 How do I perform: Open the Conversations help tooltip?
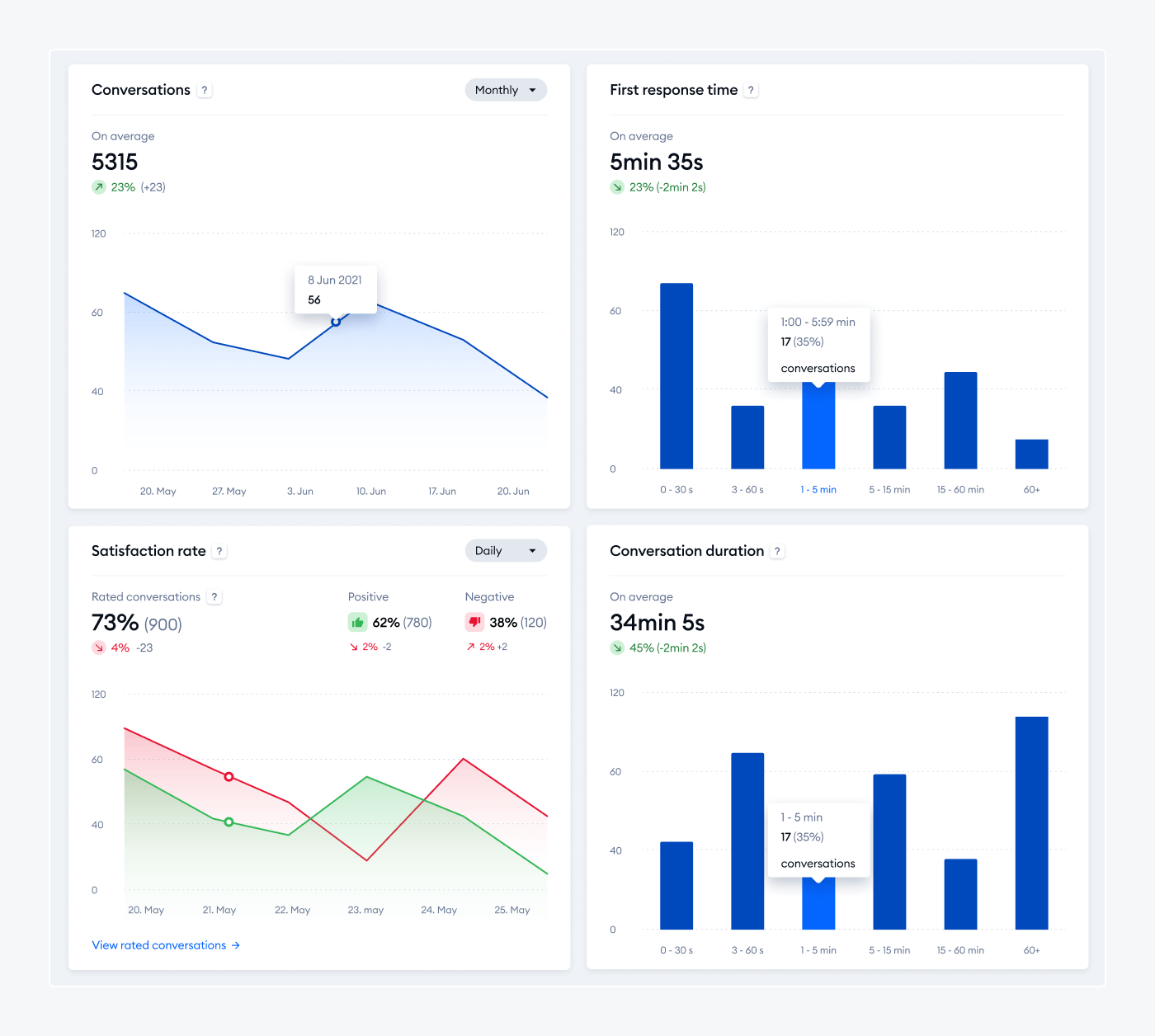coord(205,90)
